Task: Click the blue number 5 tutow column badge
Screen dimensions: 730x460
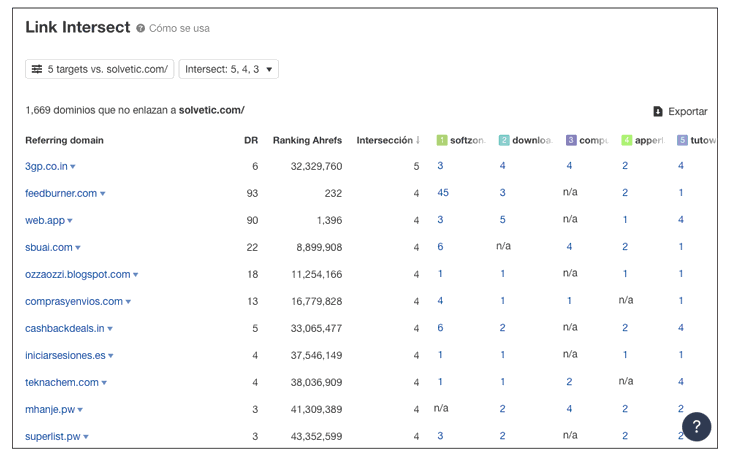Action: [x=682, y=140]
